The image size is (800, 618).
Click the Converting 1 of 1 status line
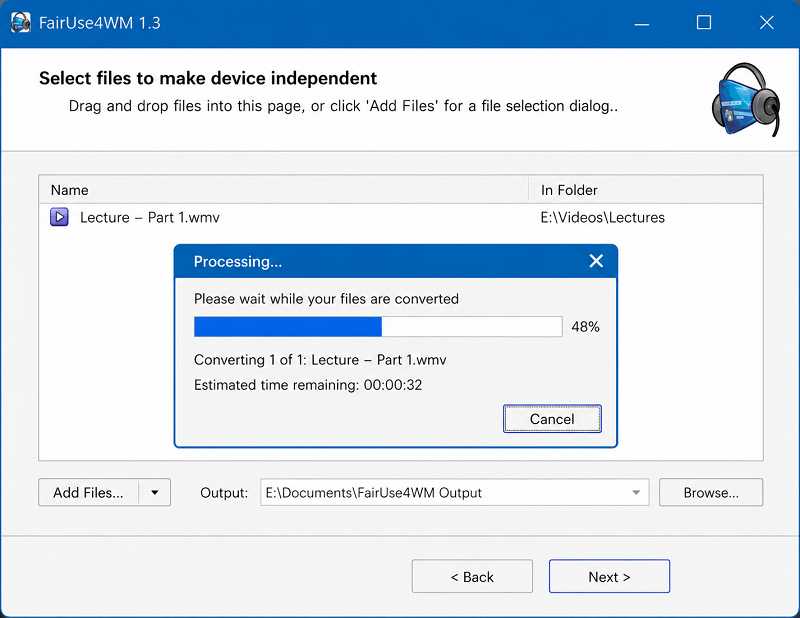coord(320,360)
